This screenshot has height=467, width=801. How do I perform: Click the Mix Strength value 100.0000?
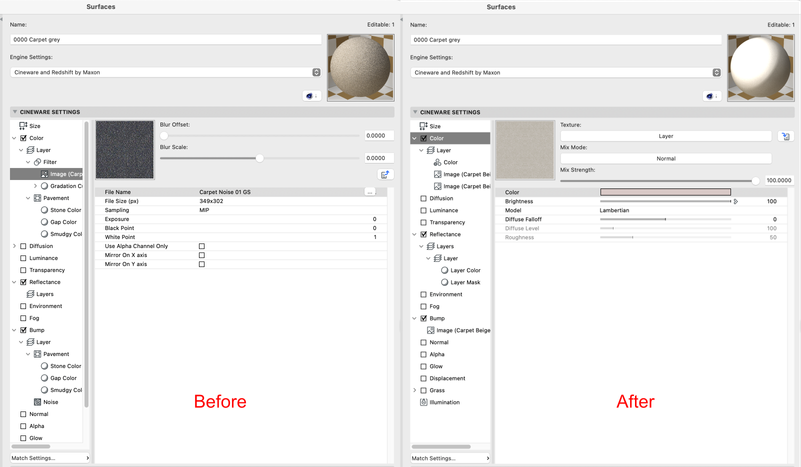[779, 180]
